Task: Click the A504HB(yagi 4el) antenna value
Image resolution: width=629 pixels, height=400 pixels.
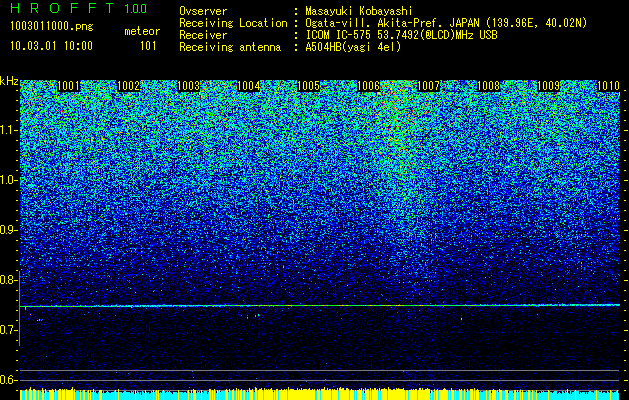Action: coord(353,47)
